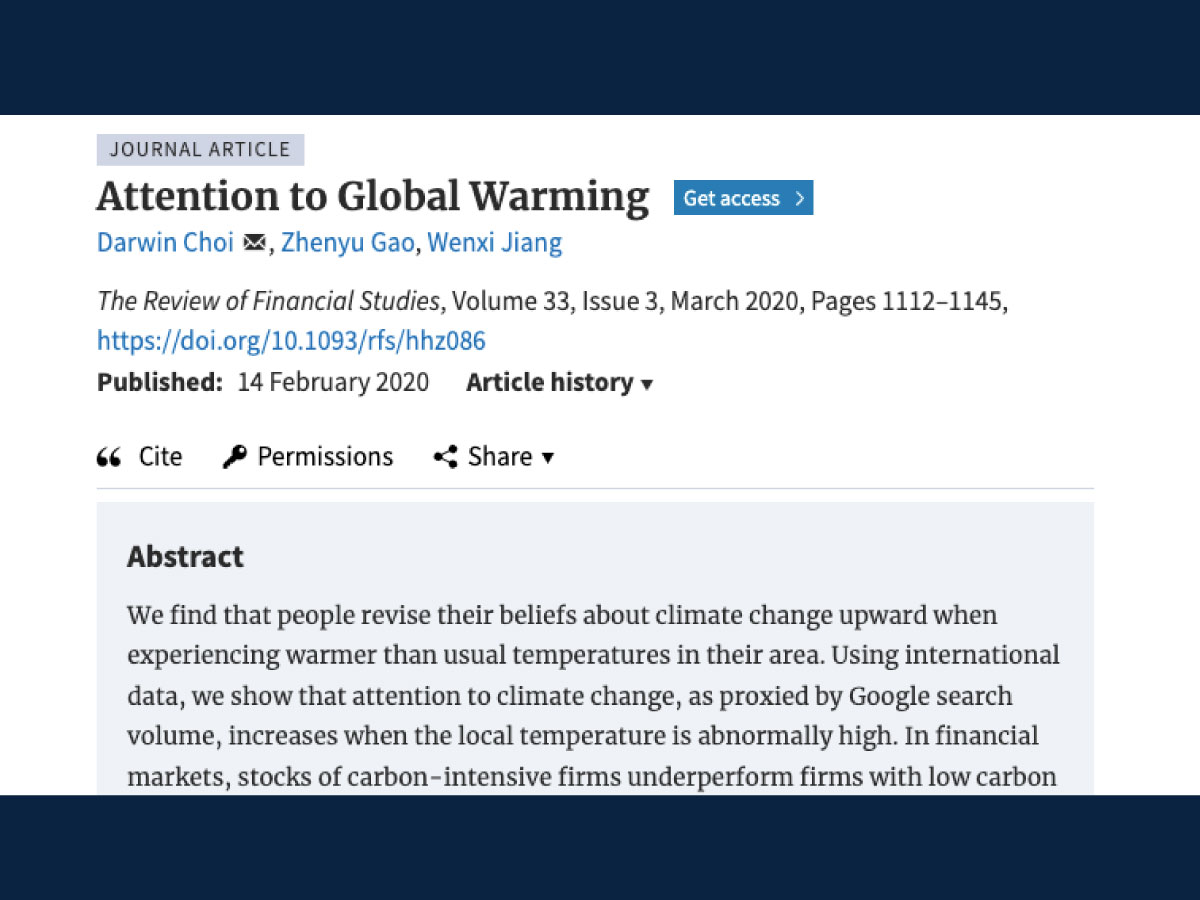1200x900 pixels.
Task: Open the Permissions link
Action: tap(325, 457)
